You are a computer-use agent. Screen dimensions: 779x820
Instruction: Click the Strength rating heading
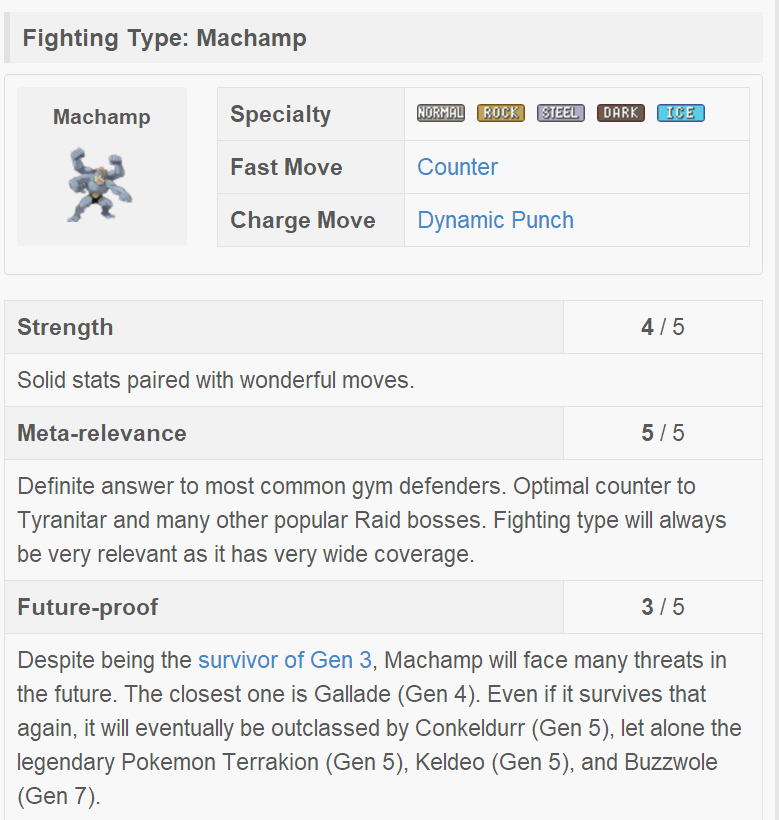[x=65, y=327]
